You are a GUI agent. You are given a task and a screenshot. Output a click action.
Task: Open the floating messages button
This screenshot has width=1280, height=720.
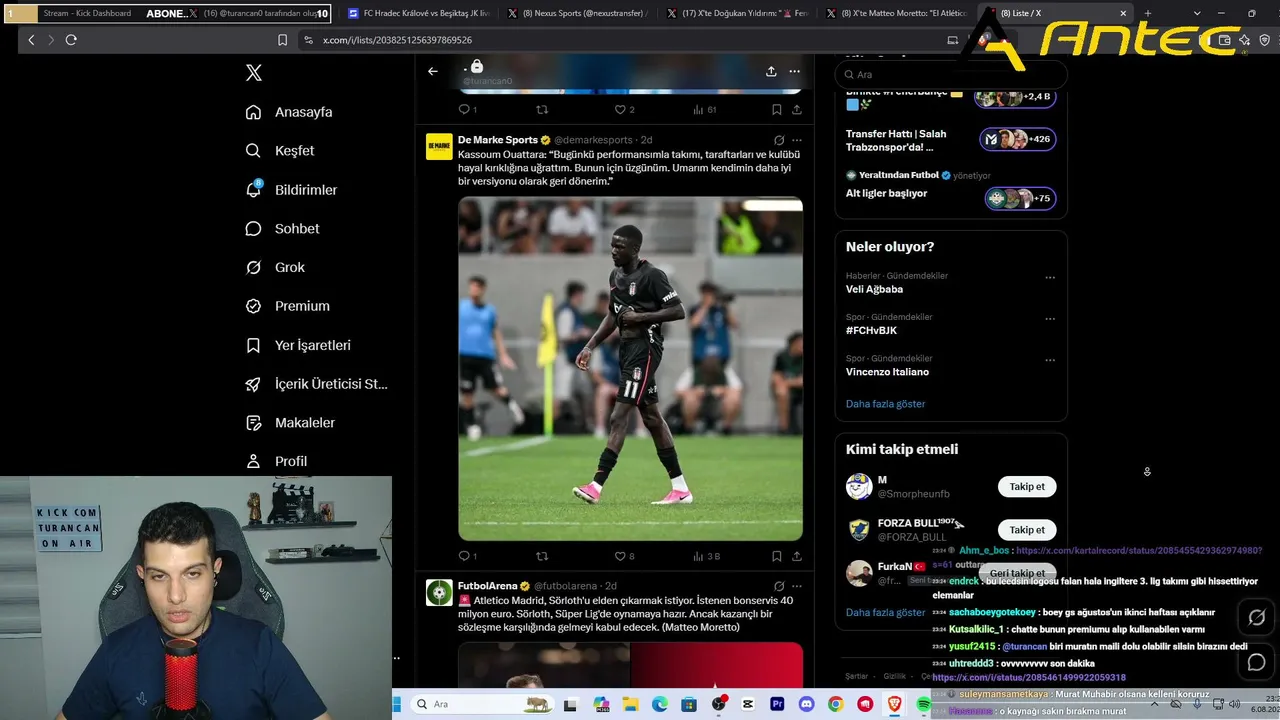click(1257, 662)
